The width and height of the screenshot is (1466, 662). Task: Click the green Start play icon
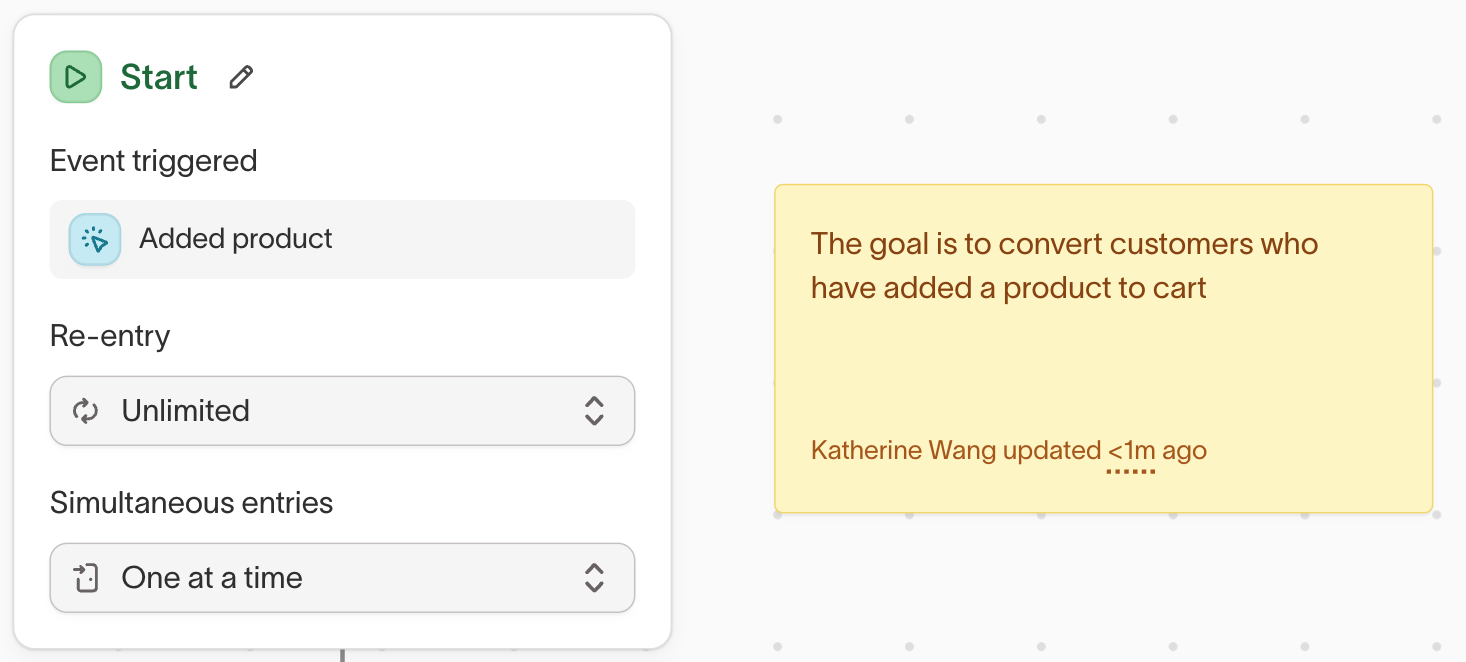(x=76, y=77)
